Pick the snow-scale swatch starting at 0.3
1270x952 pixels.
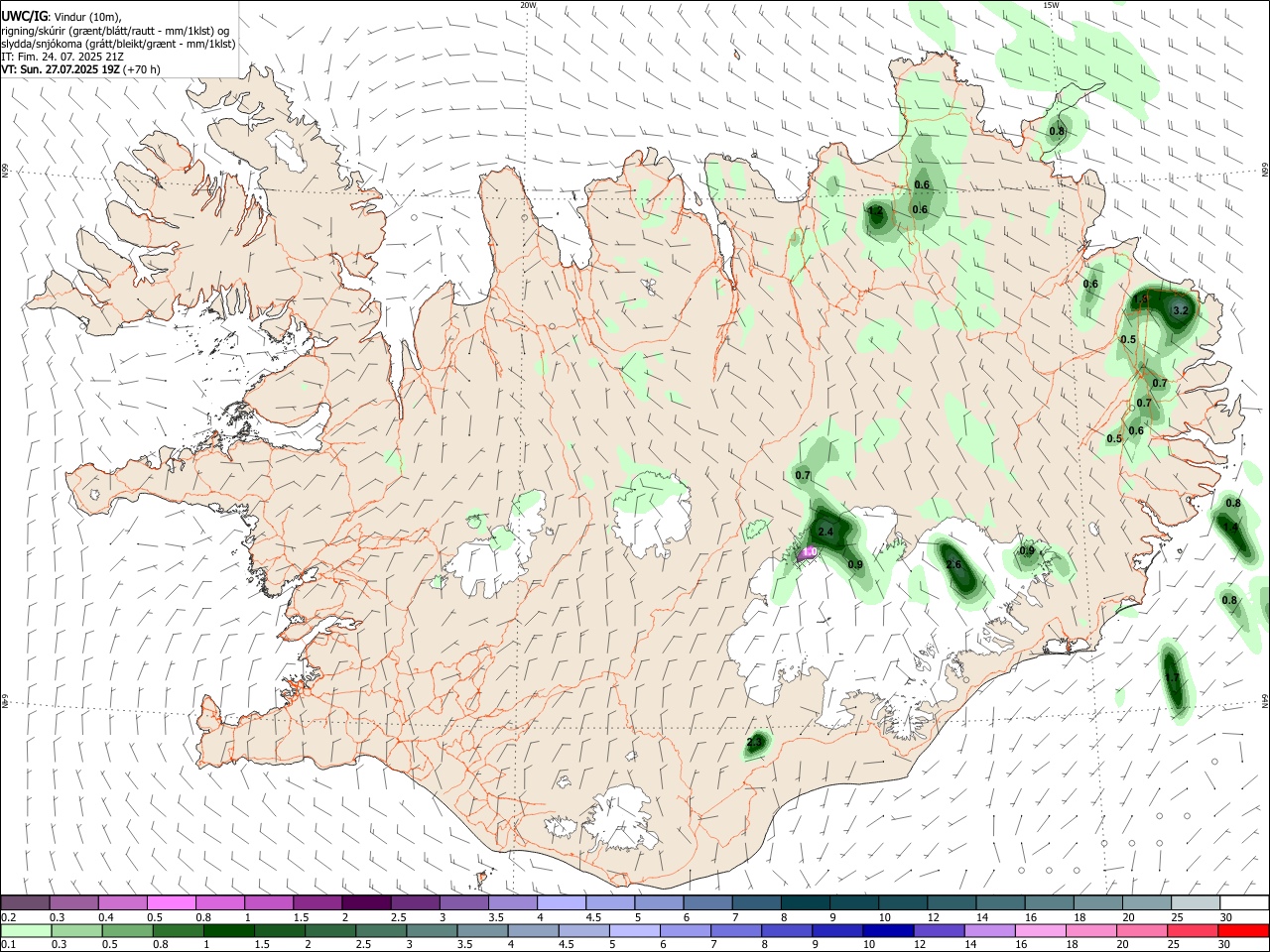73,903
